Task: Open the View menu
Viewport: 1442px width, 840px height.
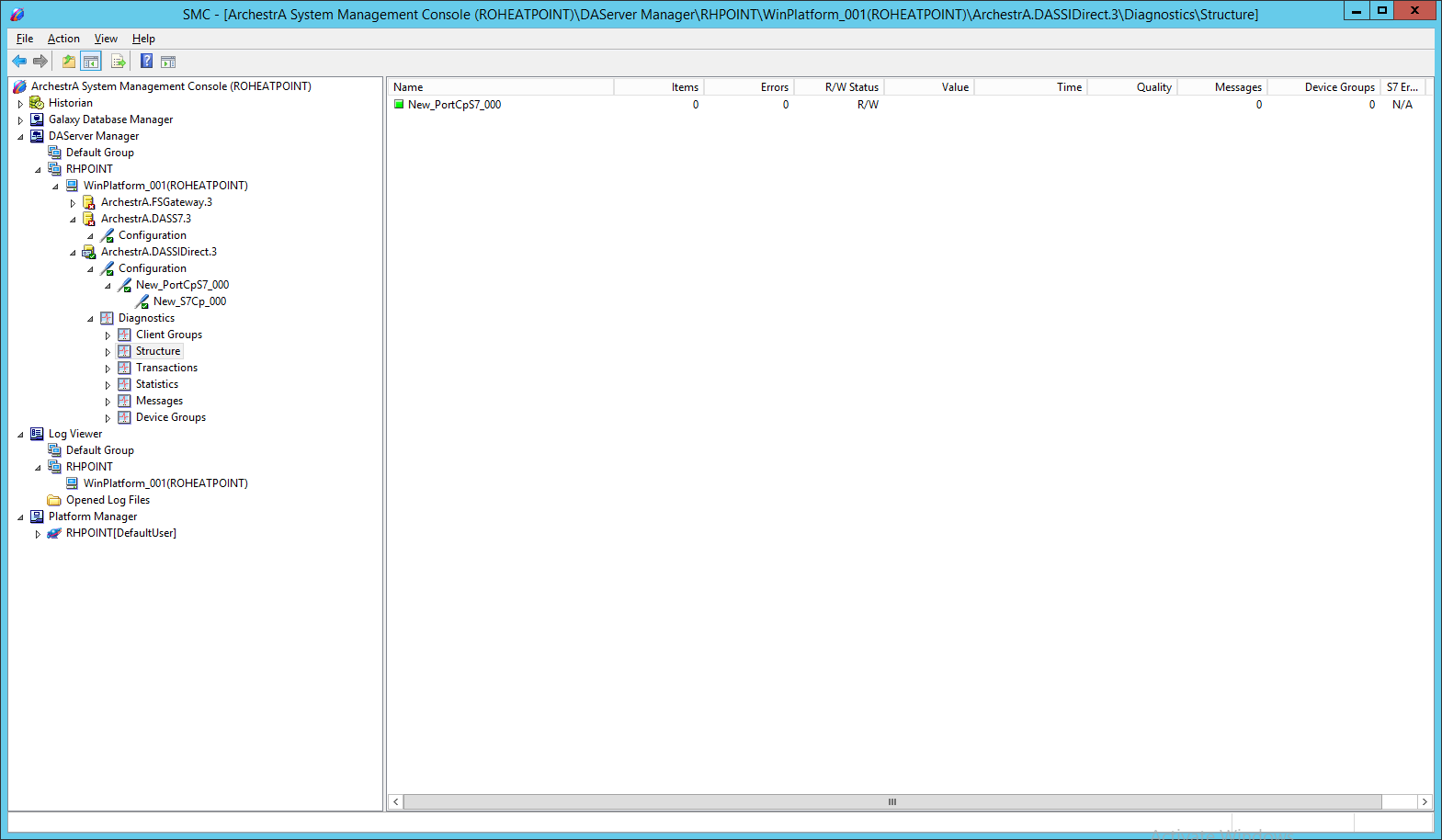Action: point(106,39)
